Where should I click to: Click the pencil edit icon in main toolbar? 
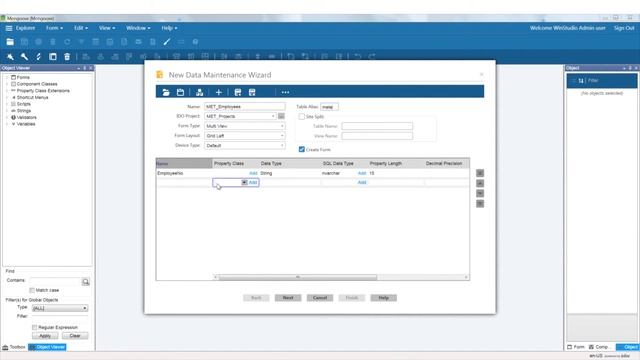167,42
